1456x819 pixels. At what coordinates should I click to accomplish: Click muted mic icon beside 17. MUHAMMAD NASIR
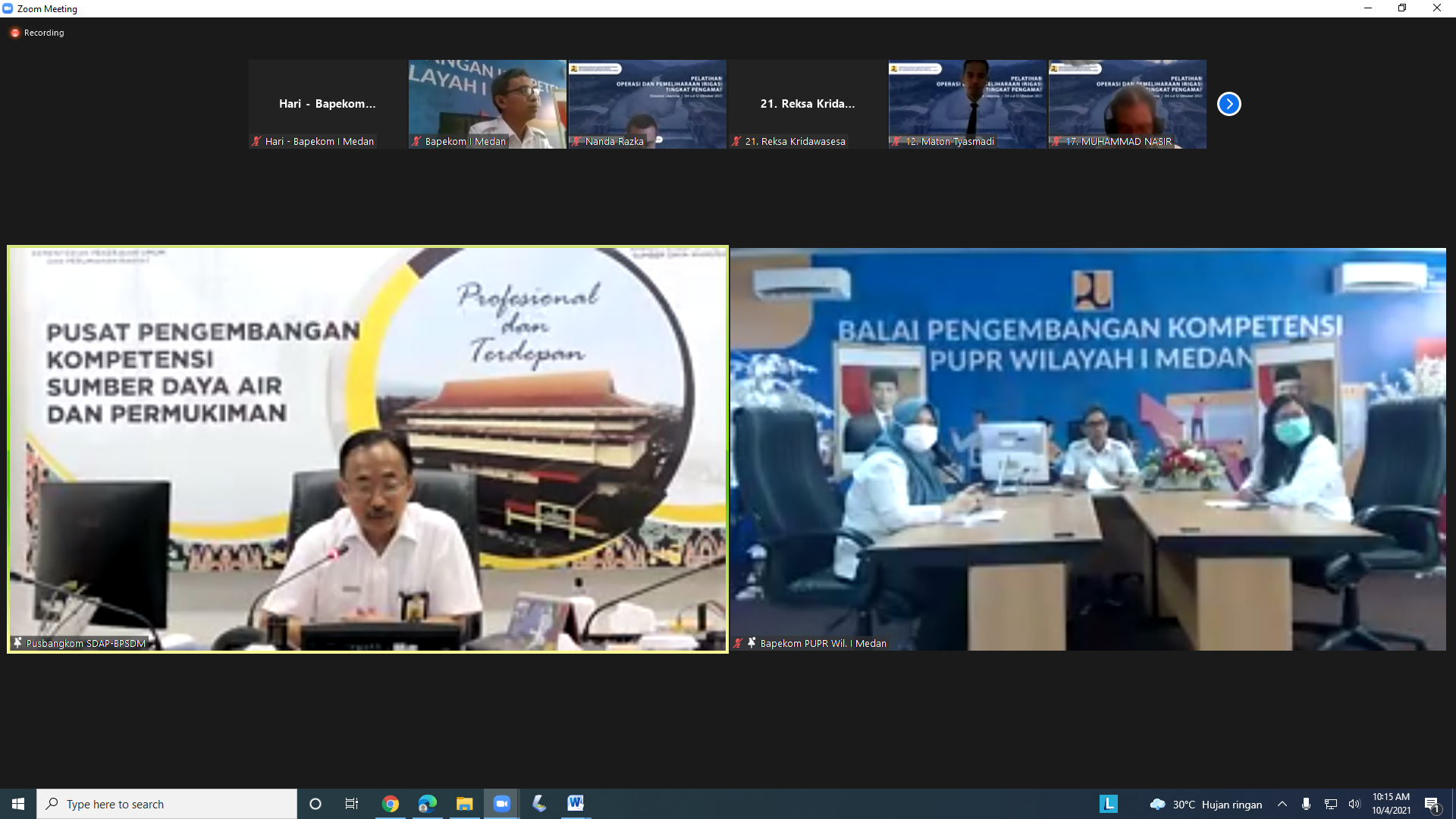[1056, 141]
